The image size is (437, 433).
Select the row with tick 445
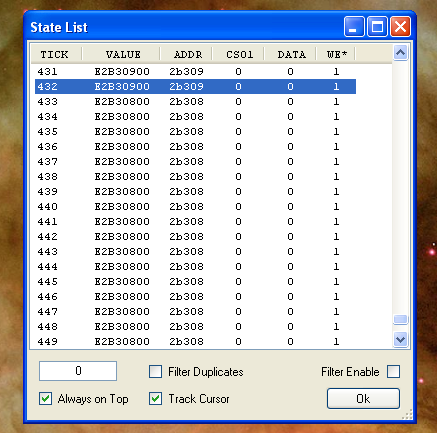click(195, 281)
